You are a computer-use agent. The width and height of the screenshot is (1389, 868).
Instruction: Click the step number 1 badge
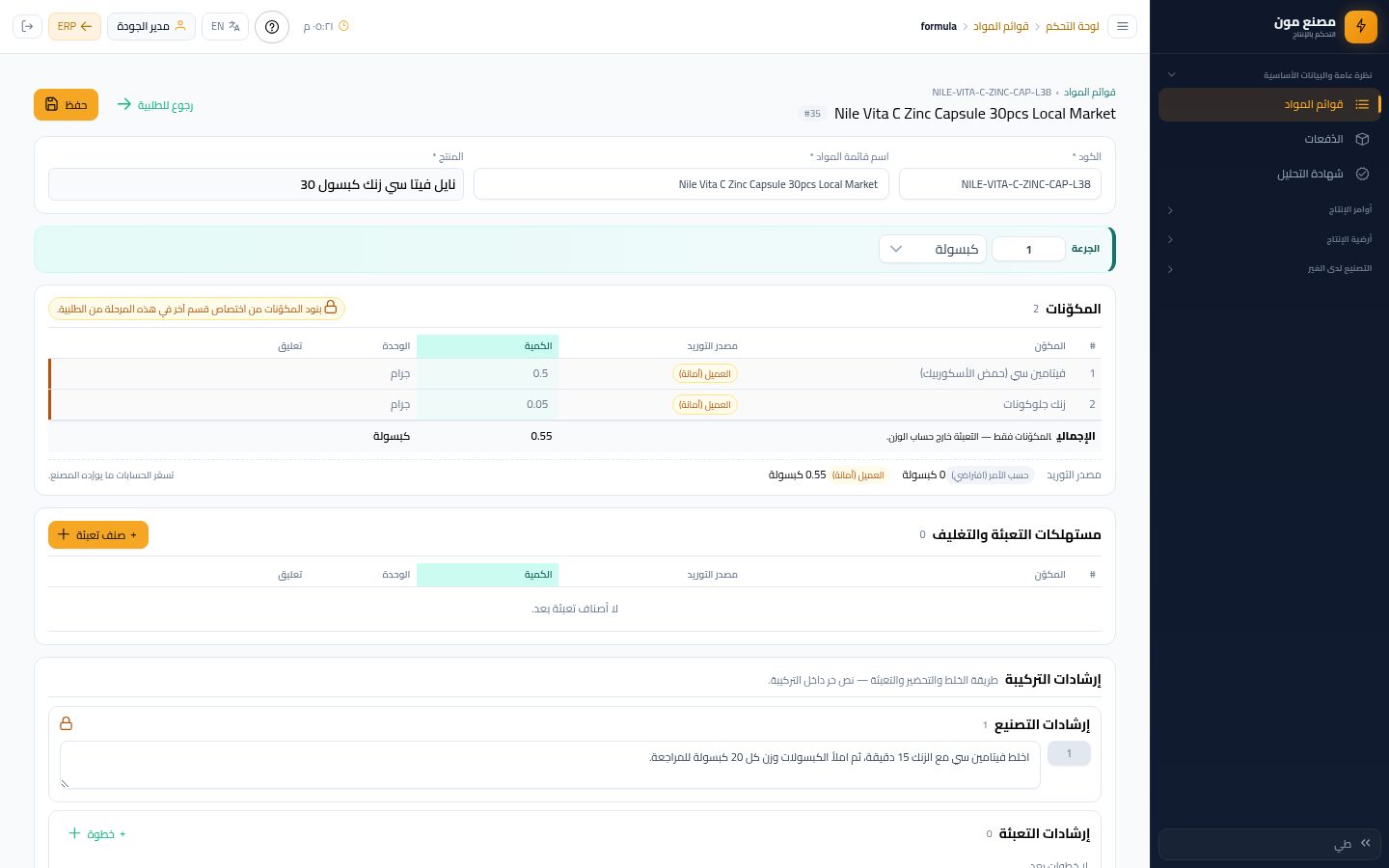click(1069, 753)
